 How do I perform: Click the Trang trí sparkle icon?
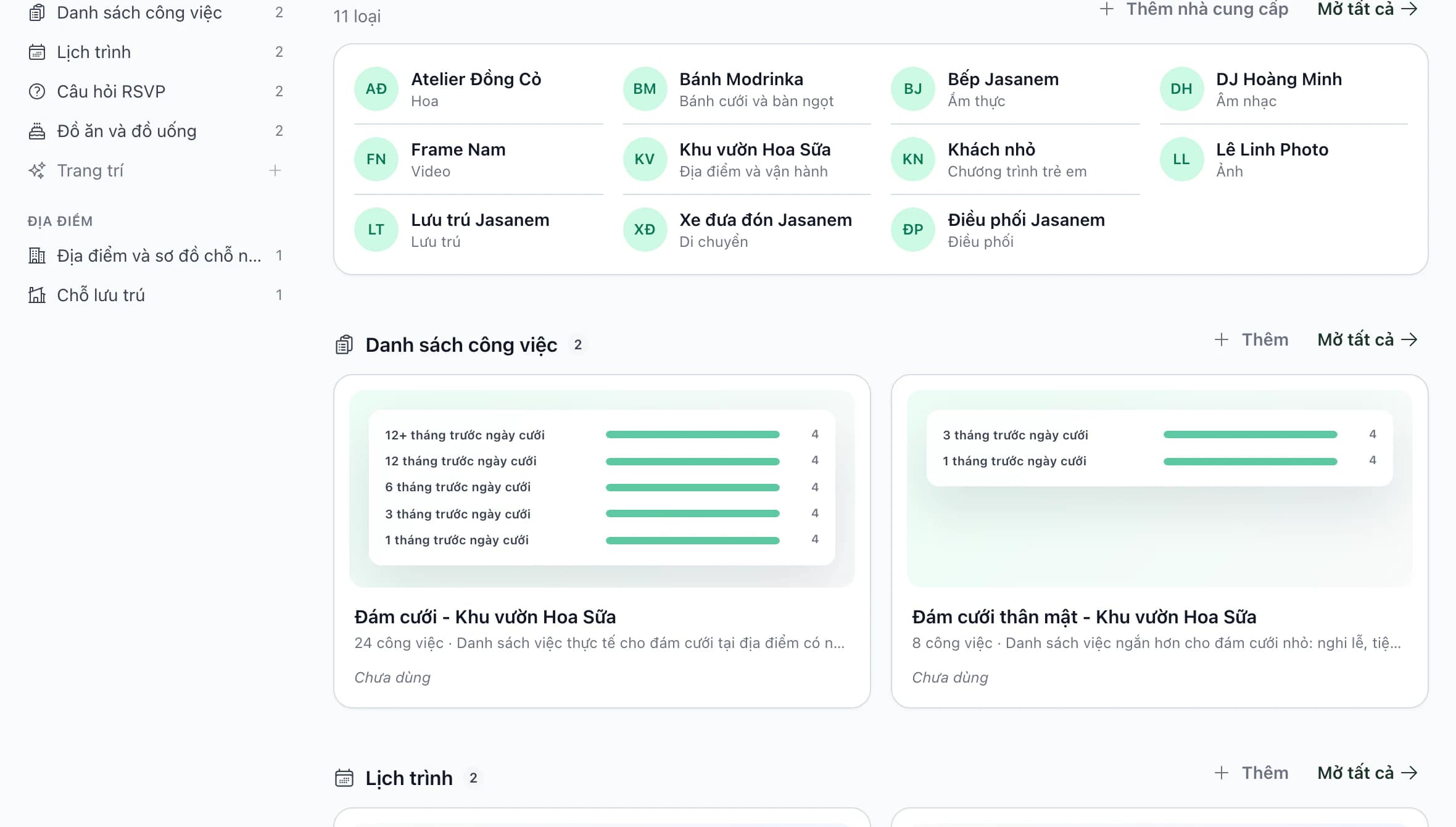click(37, 170)
